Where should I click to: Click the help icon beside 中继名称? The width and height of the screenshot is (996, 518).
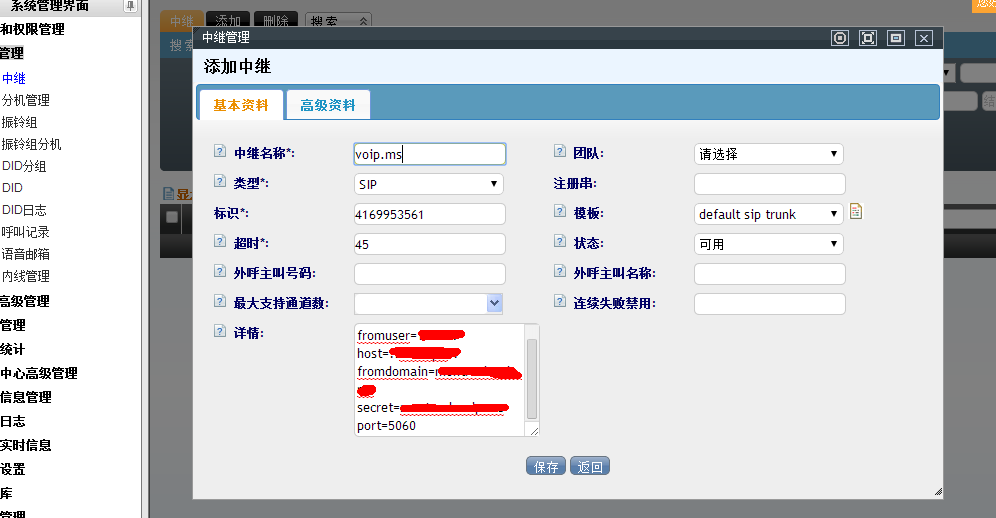(220, 152)
